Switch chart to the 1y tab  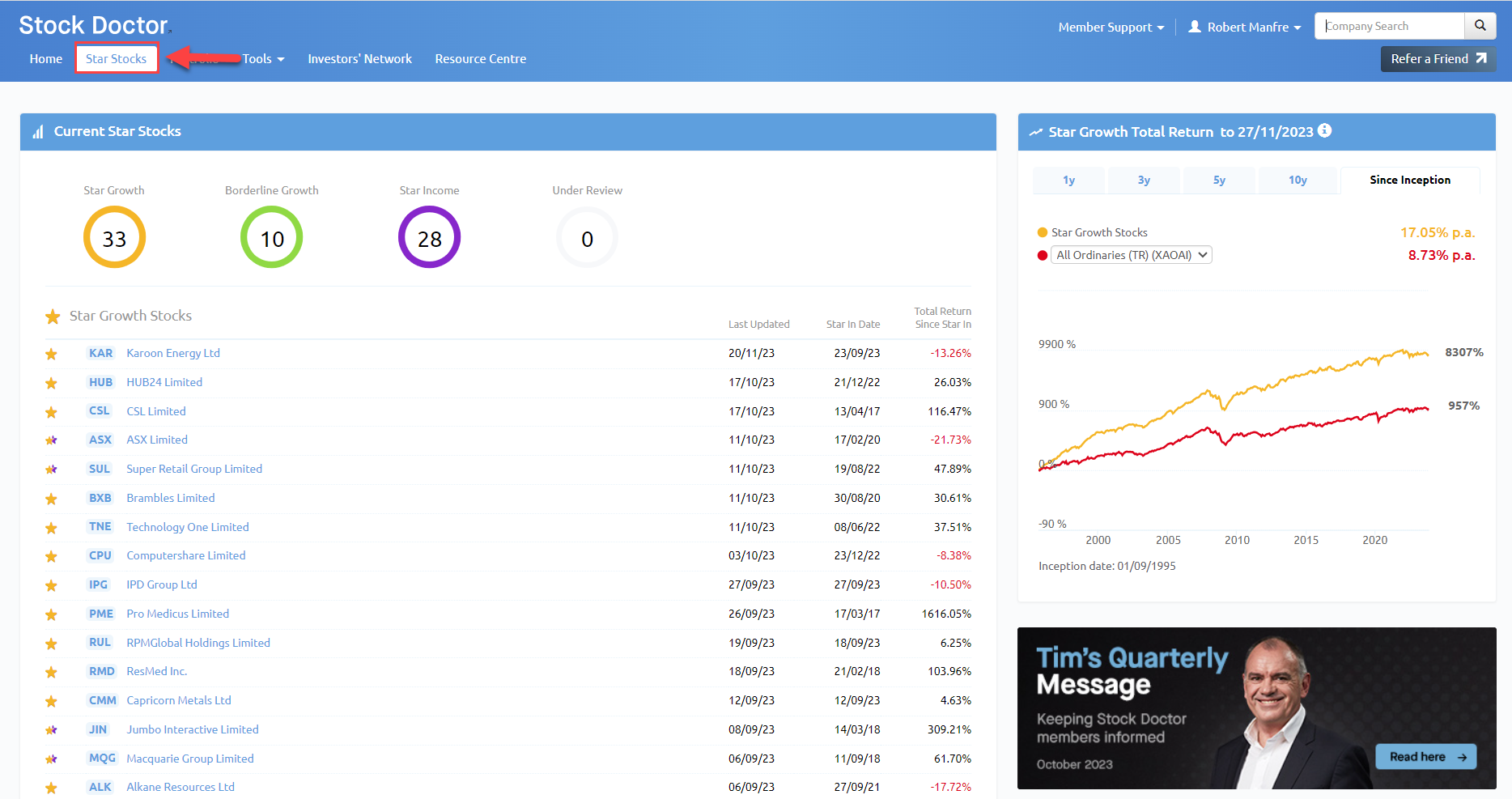point(1068,180)
